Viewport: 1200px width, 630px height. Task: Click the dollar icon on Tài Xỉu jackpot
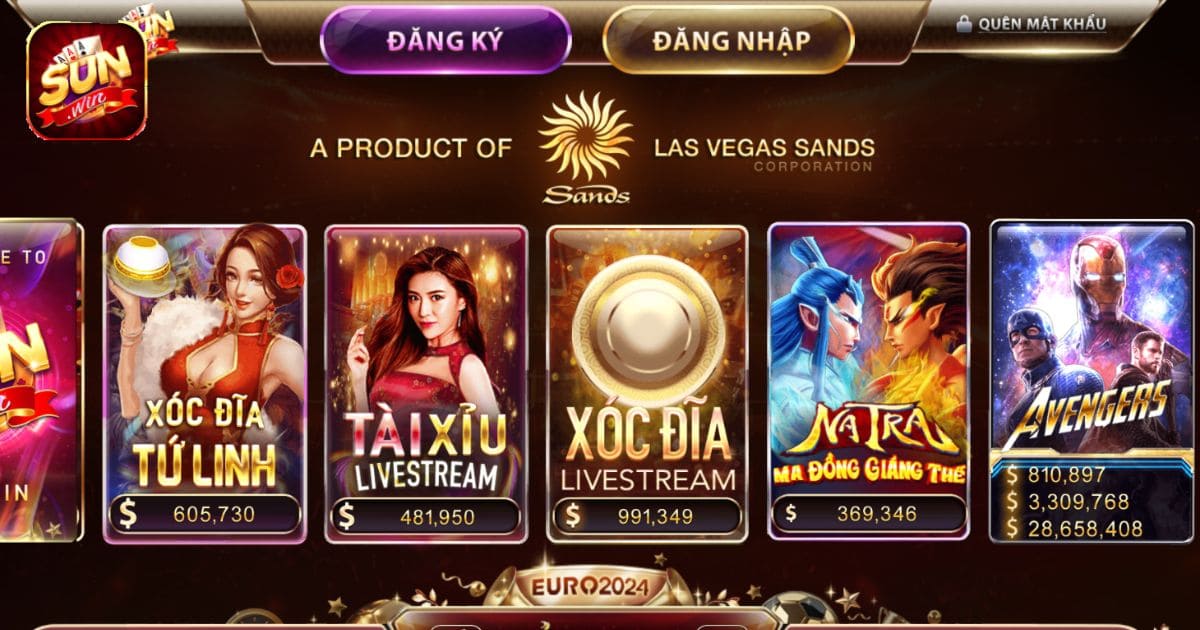347,516
